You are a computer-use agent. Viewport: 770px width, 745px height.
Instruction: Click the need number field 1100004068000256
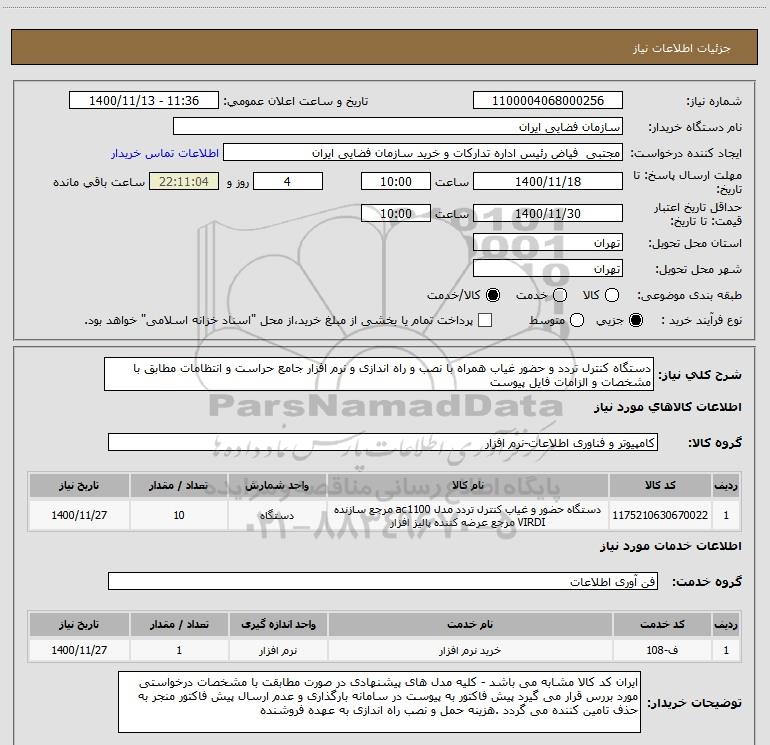(548, 101)
